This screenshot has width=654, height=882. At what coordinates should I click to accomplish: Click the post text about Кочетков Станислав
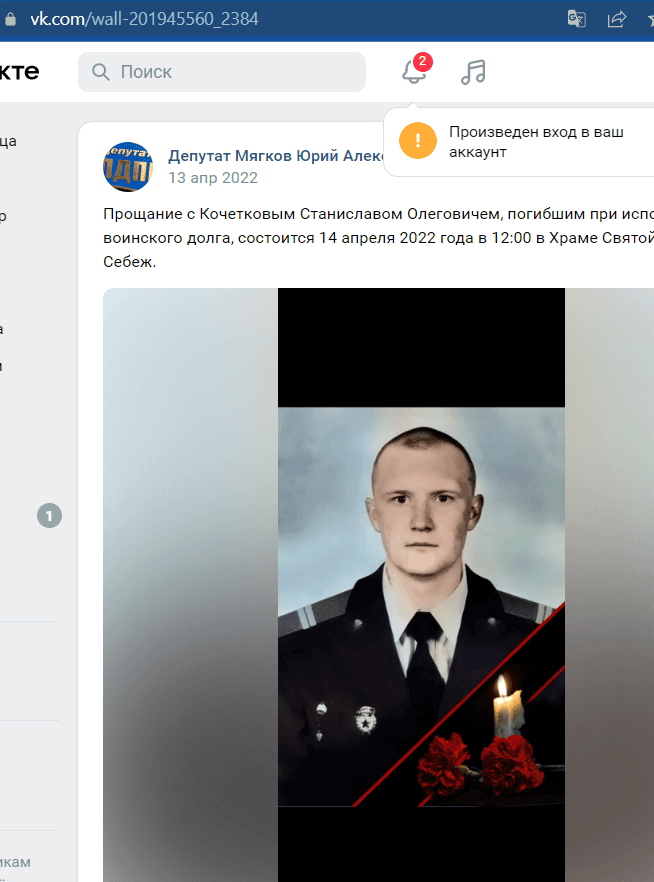pos(378,237)
